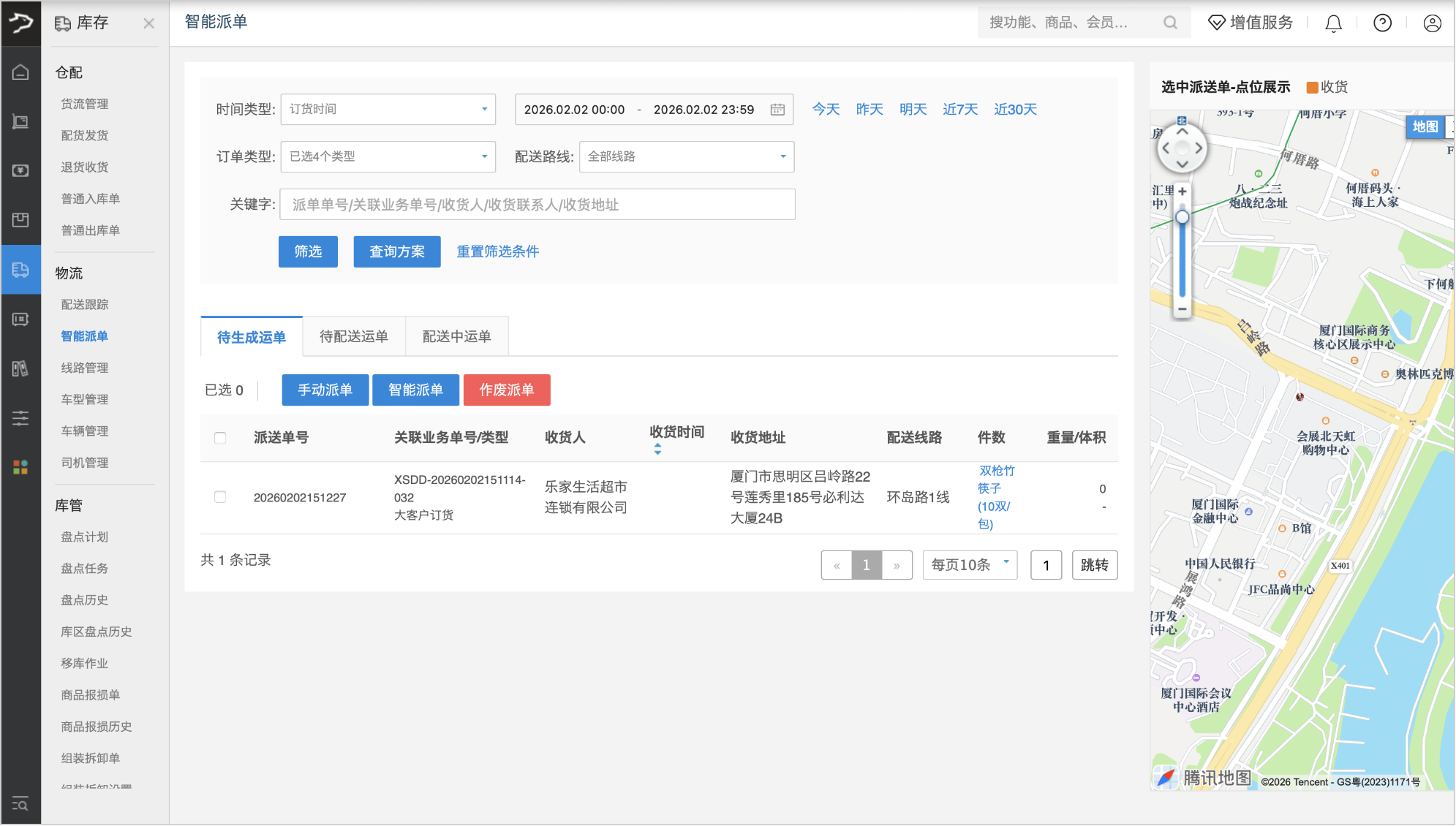This screenshot has width=1456, height=826.
Task: Open the help question mark icon
Action: click(x=1382, y=23)
